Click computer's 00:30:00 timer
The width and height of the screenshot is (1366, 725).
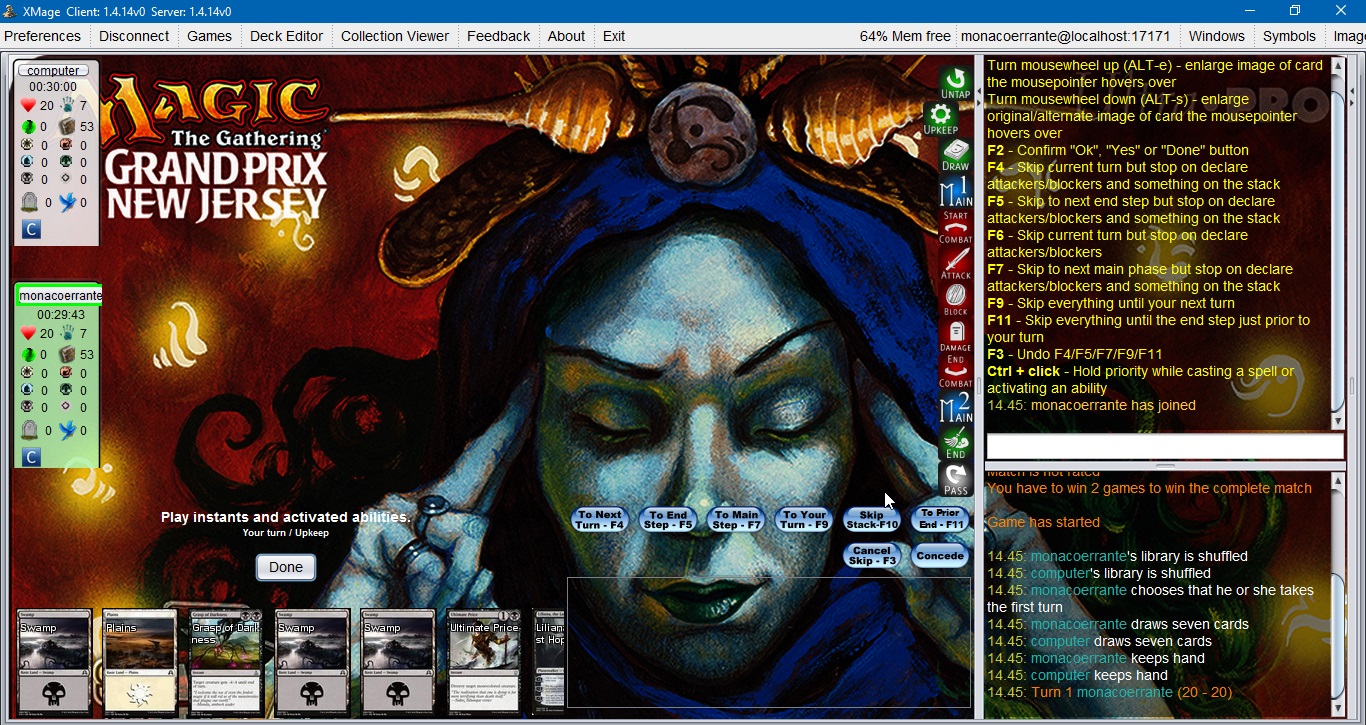pyautogui.click(x=53, y=87)
